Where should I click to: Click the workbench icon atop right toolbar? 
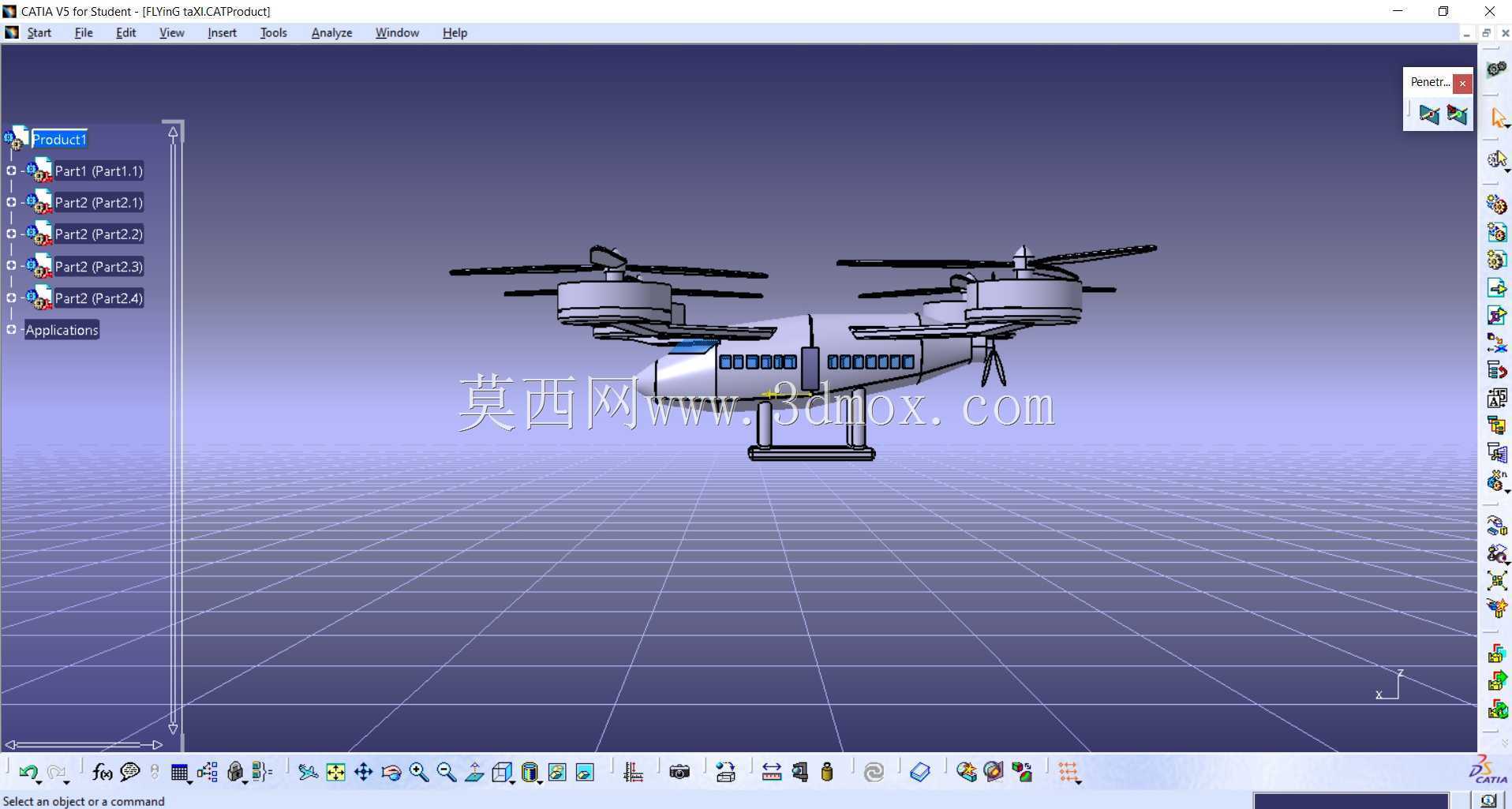click(x=1497, y=69)
